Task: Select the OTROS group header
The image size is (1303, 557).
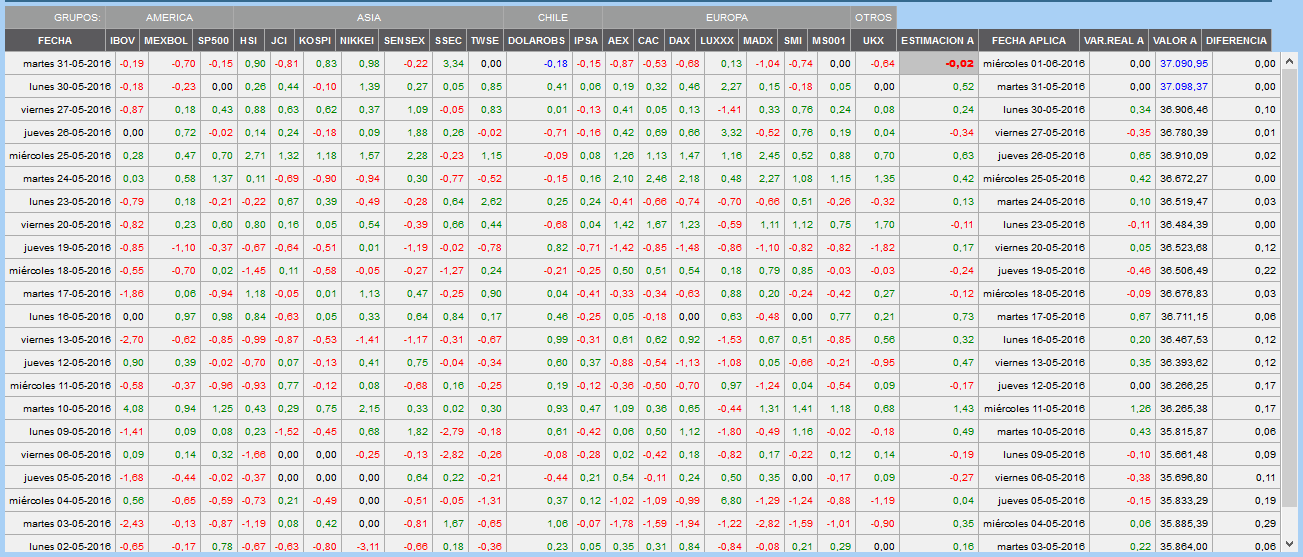Action: click(873, 18)
